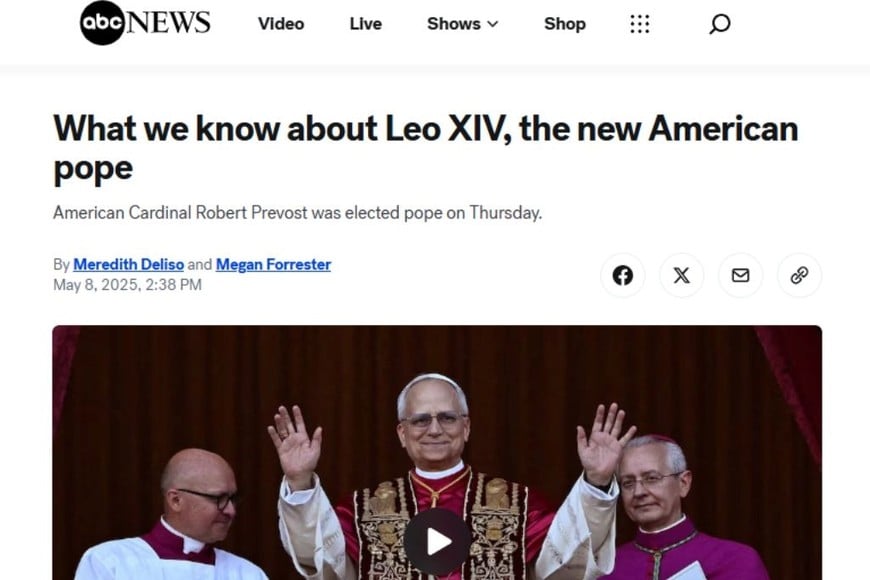The image size is (870, 580).
Task: Click the abc circular logo
Action: point(102,23)
